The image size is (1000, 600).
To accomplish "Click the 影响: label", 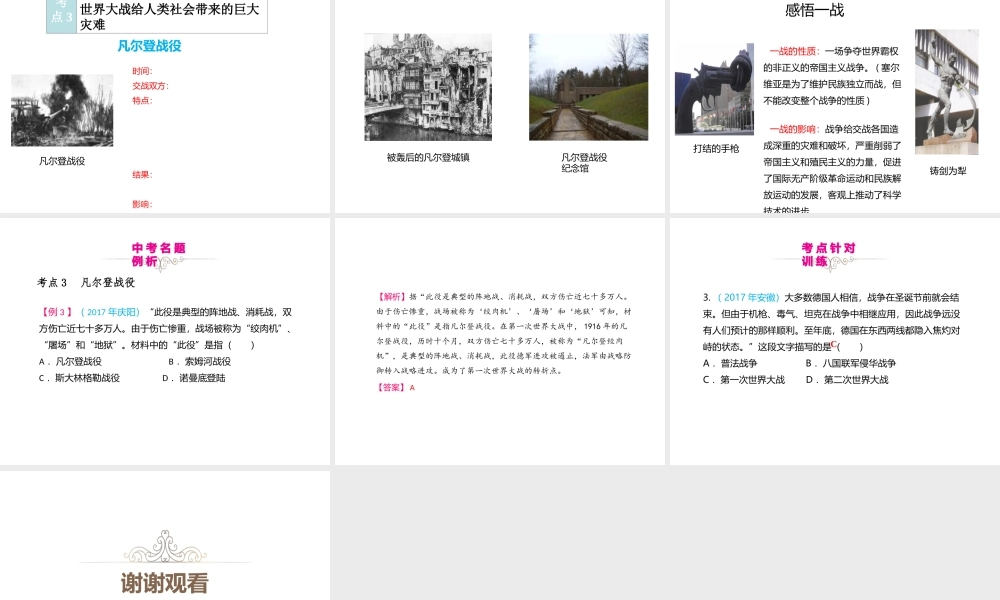I will coord(142,204).
